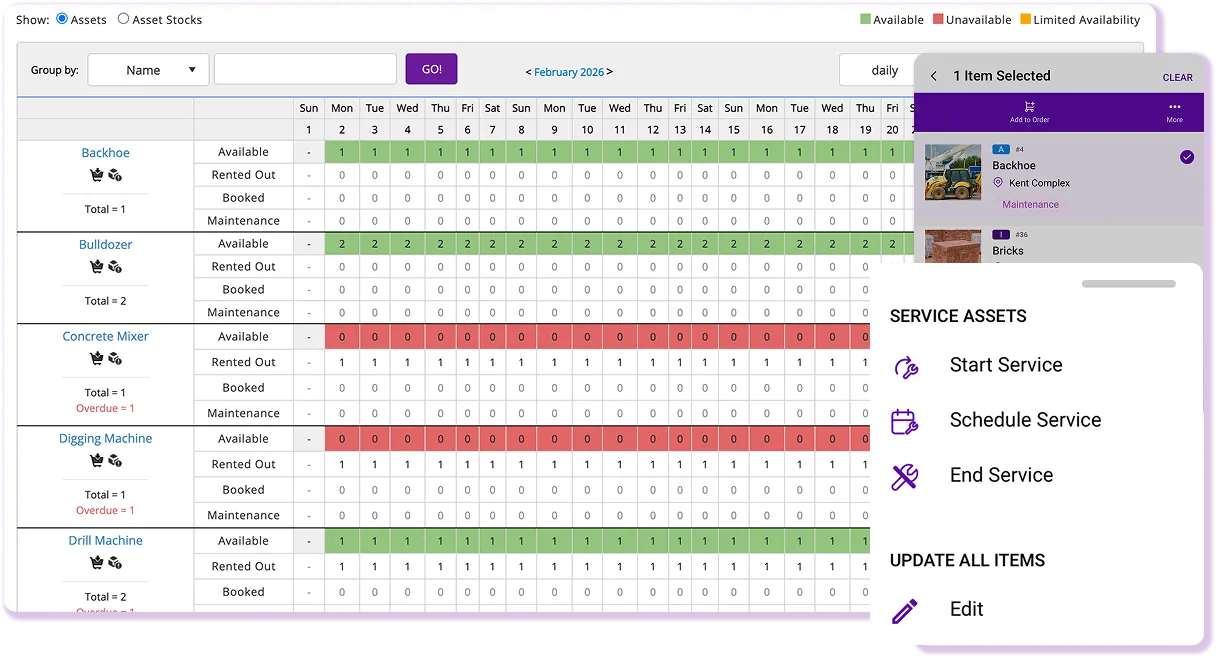
Task: Click the CLEAR link in the selection panel
Action: click(1177, 77)
